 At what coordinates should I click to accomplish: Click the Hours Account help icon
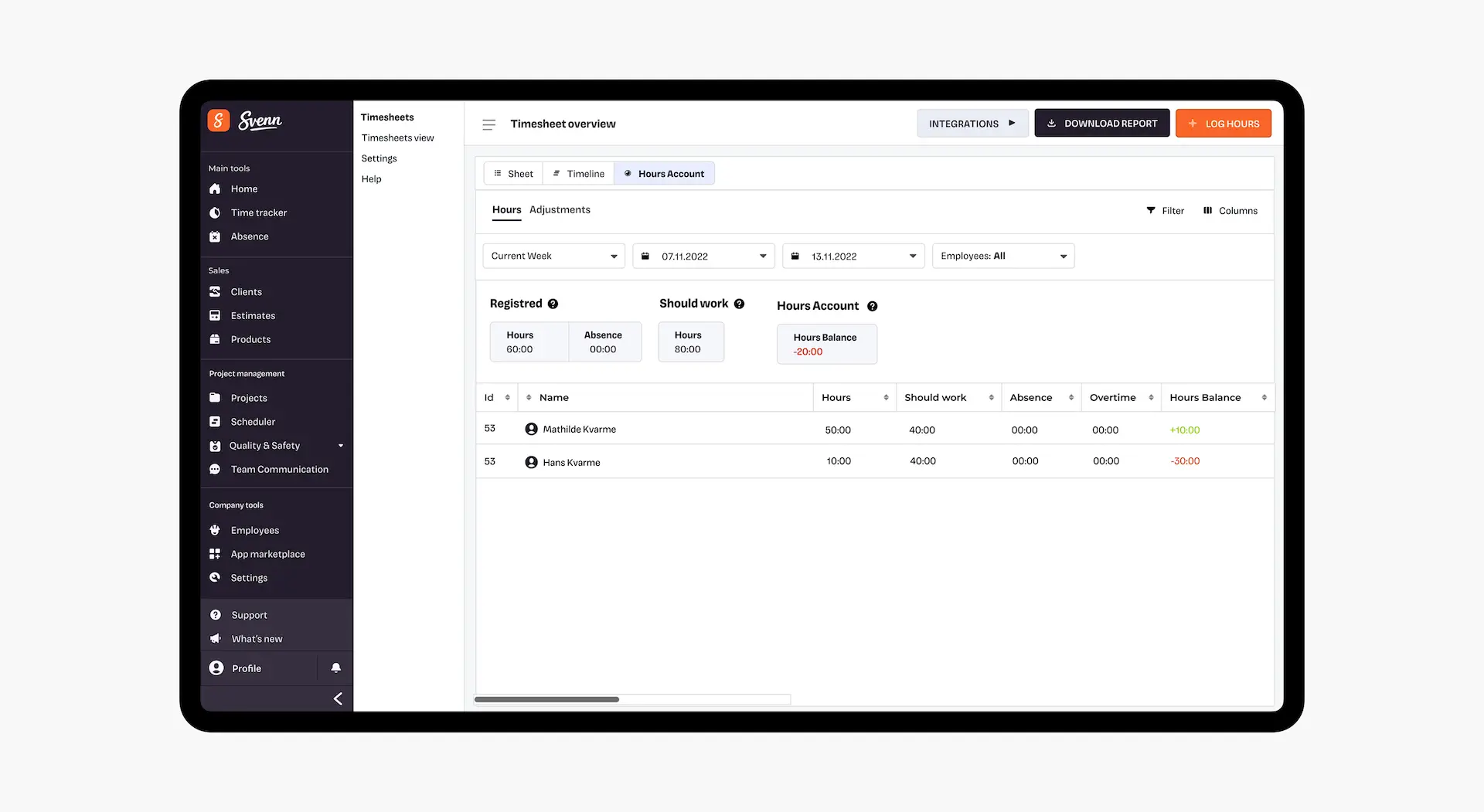(x=872, y=307)
